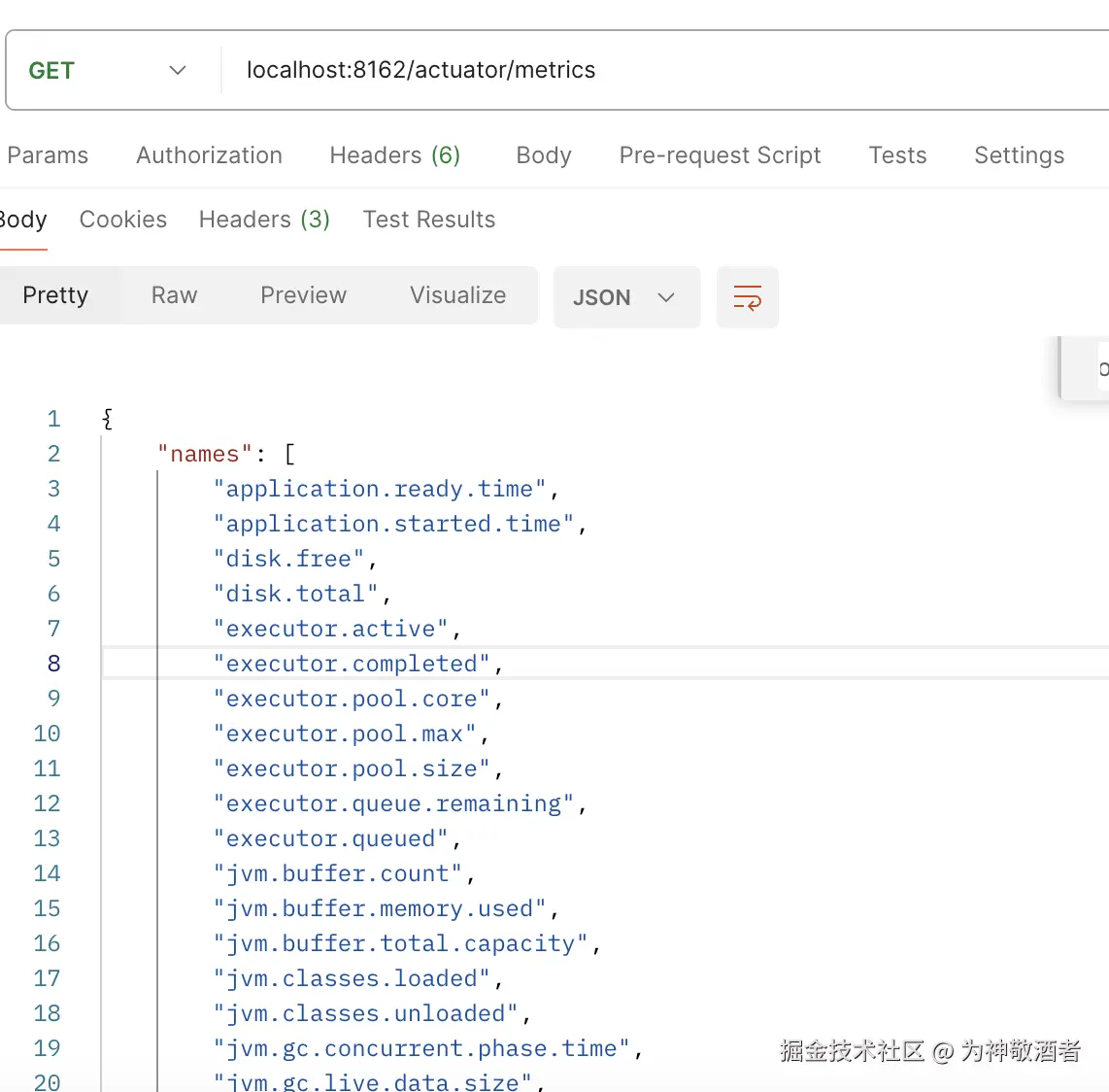The width and height of the screenshot is (1109, 1092).
Task: Click the "executor.active" entry
Action: click(x=330, y=629)
